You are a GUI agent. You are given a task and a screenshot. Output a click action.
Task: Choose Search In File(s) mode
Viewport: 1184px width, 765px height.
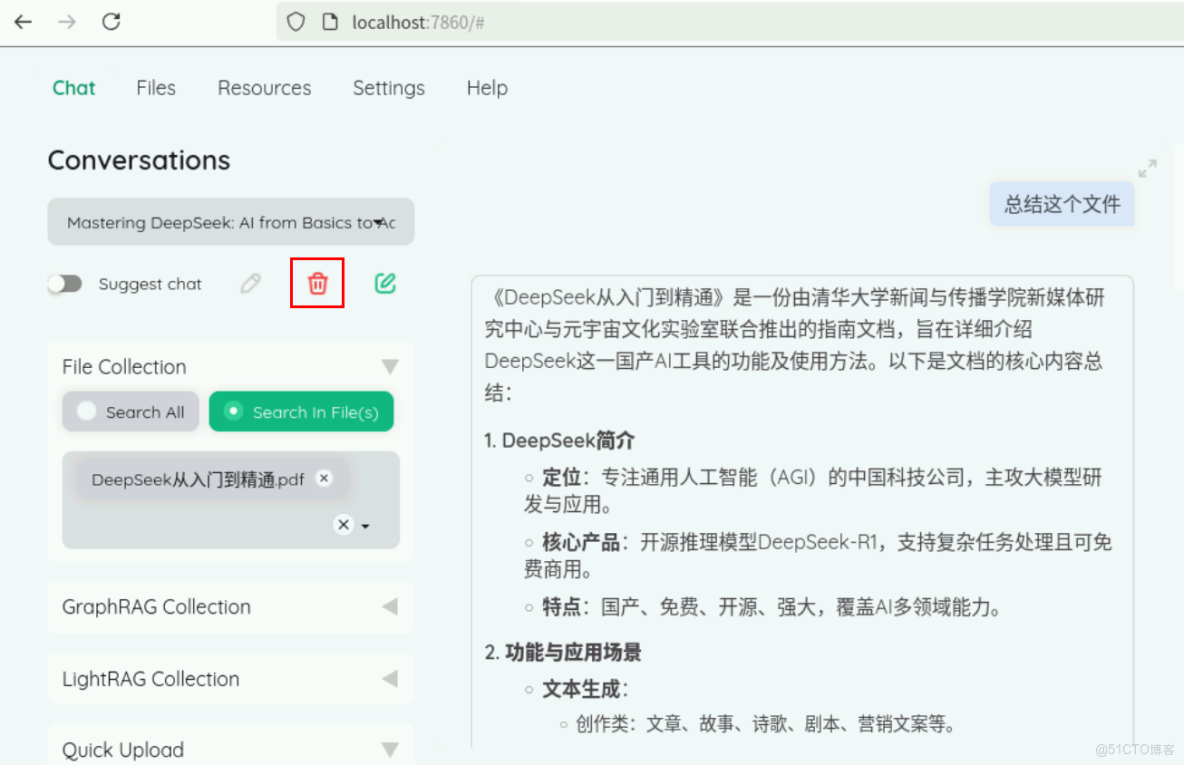(301, 411)
